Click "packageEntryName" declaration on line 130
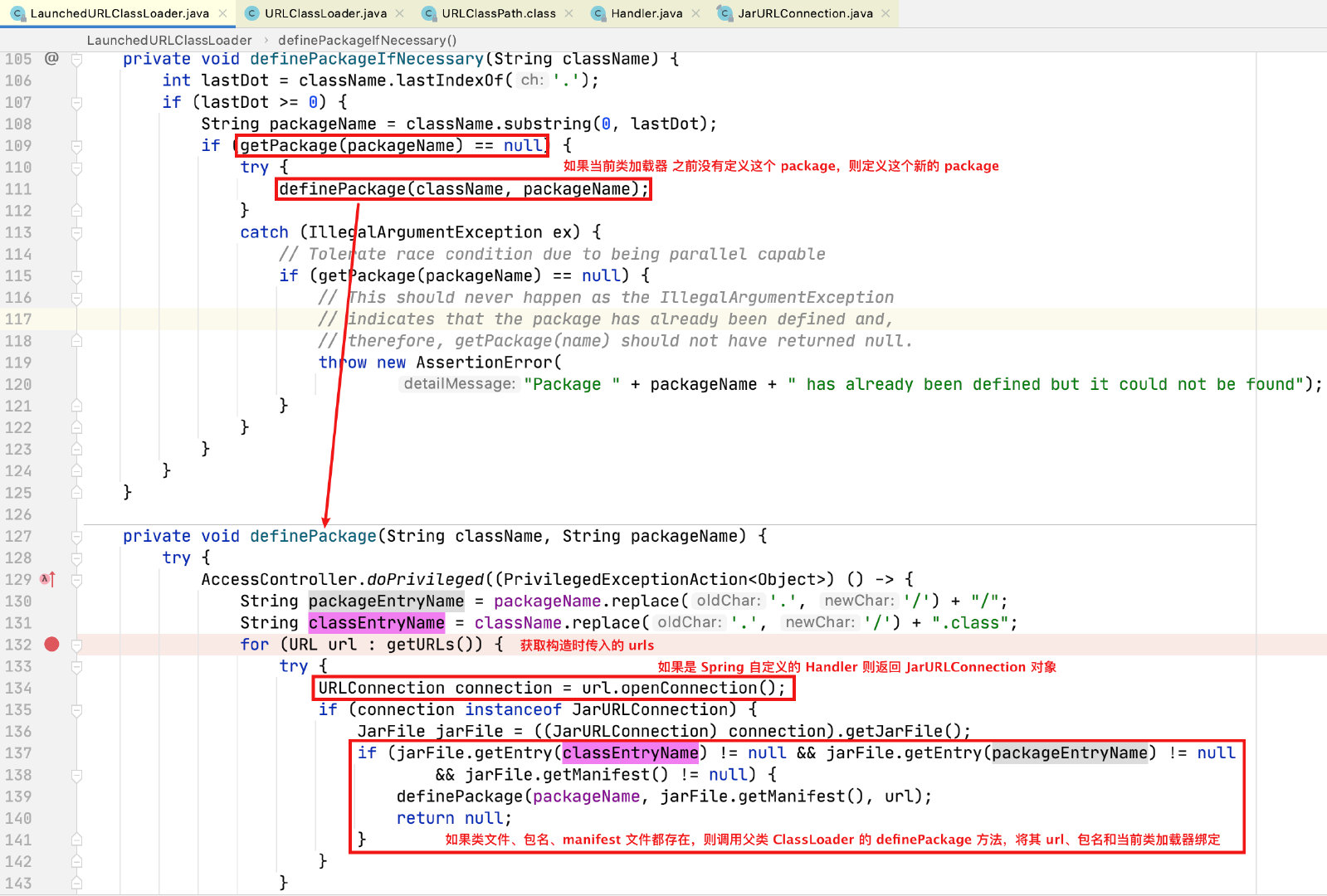This screenshot has height=896, width=1327. pyautogui.click(x=387, y=601)
